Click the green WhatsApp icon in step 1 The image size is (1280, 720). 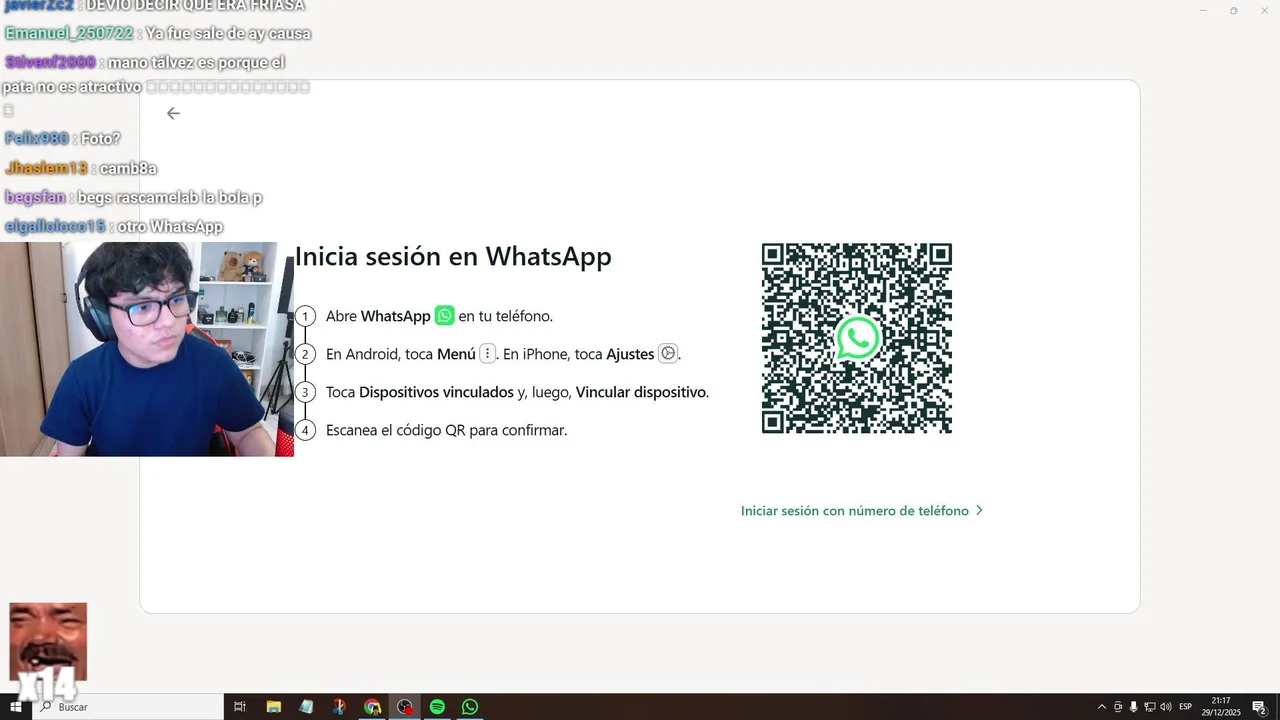point(444,315)
